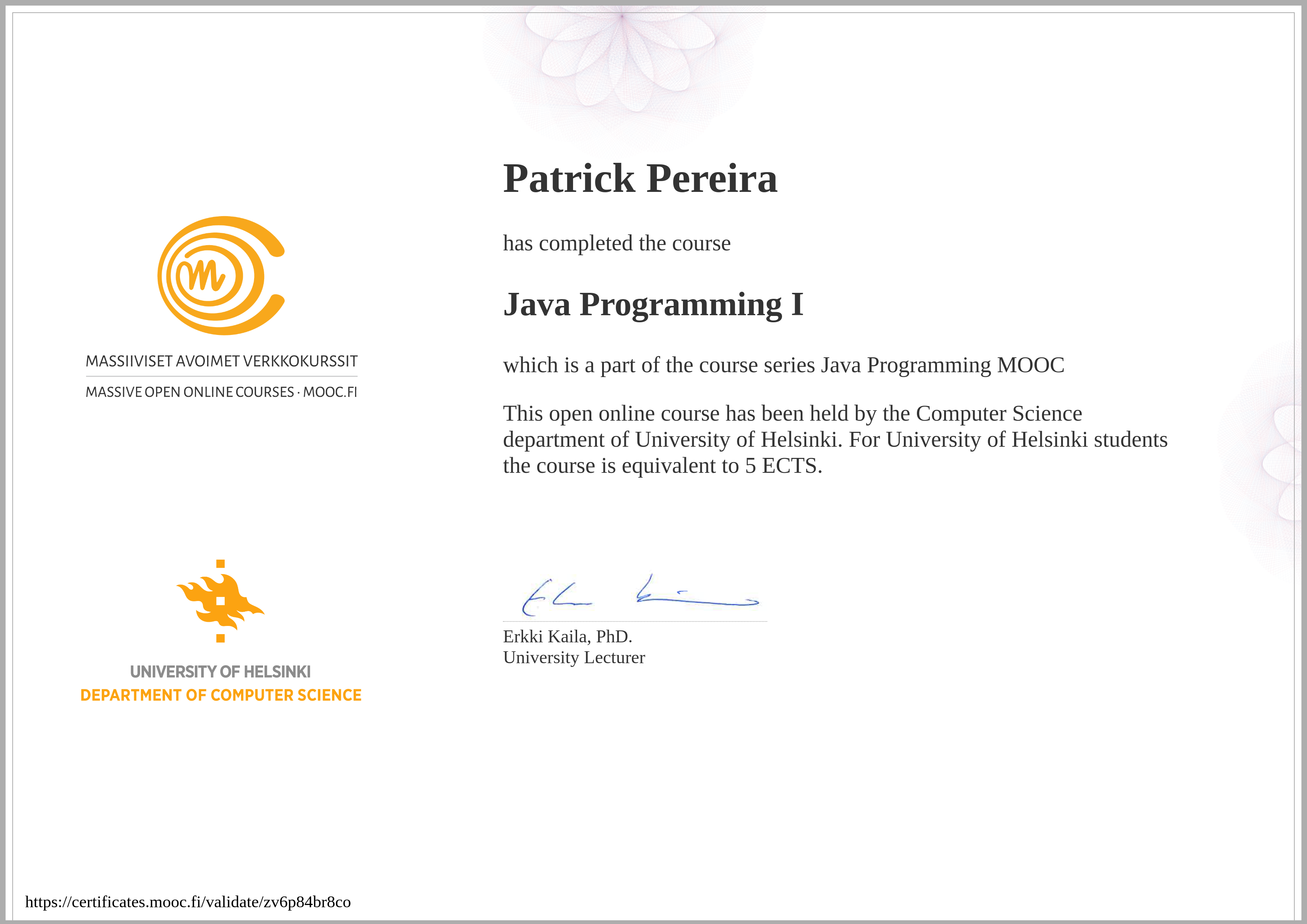Click the DEPARTMENT OF COMPUTER SCIENCE orange label
This screenshot has height=924, width=1307.
coord(221,695)
